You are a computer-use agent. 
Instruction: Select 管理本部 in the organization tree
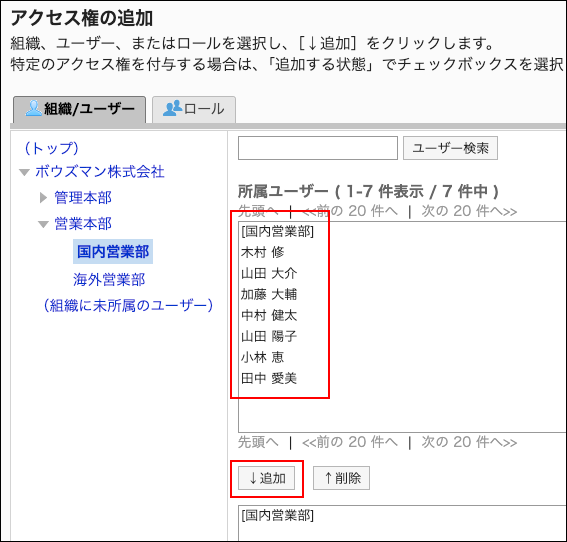(x=83, y=197)
